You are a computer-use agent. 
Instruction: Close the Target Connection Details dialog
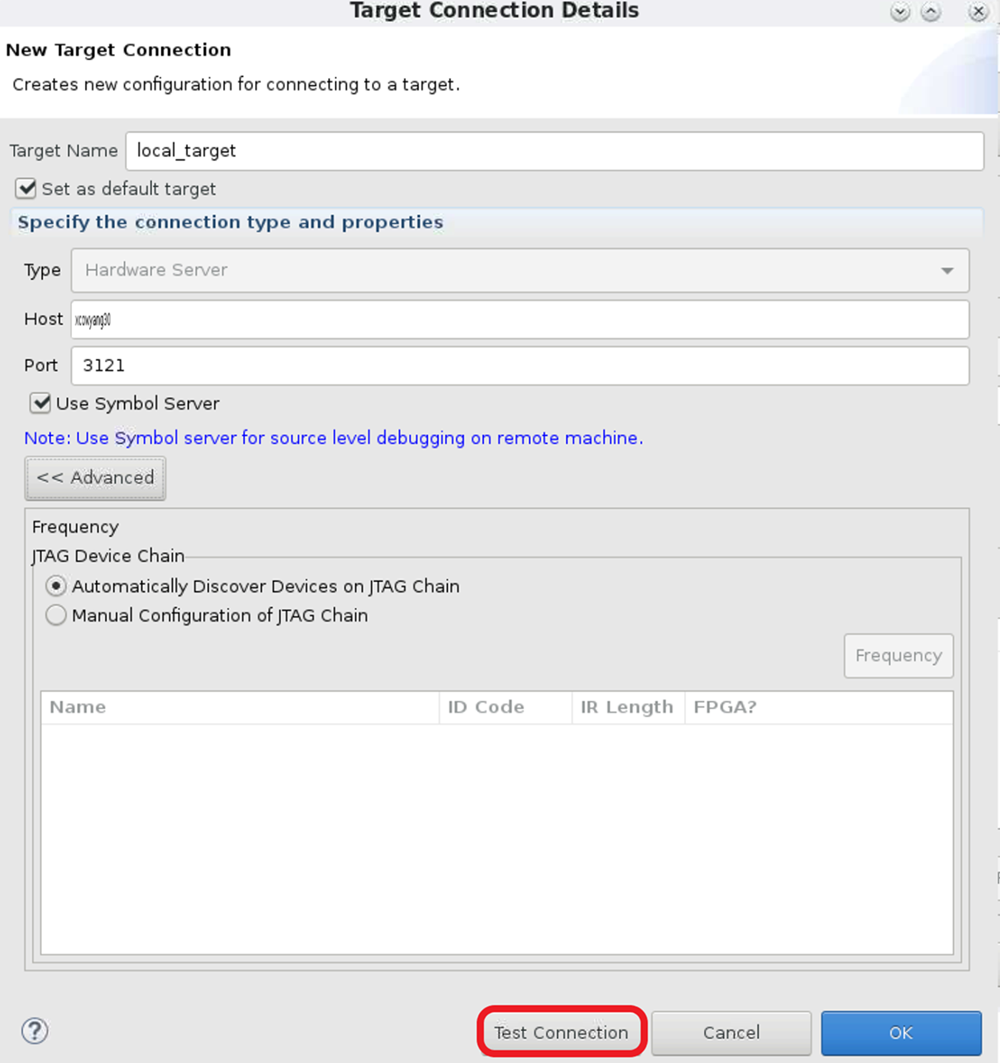978,12
